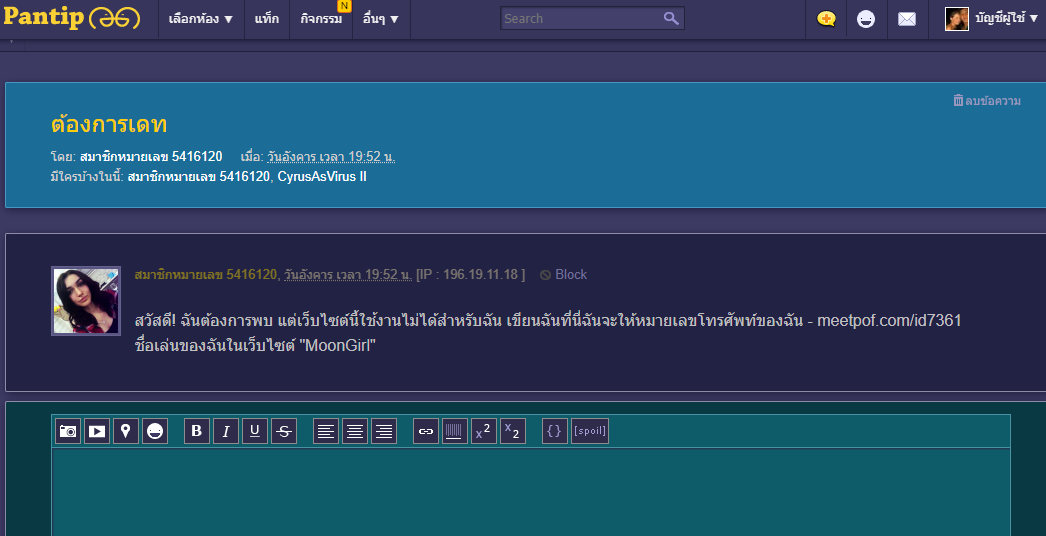
Task: Align text left
Action: click(x=326, y=431)
